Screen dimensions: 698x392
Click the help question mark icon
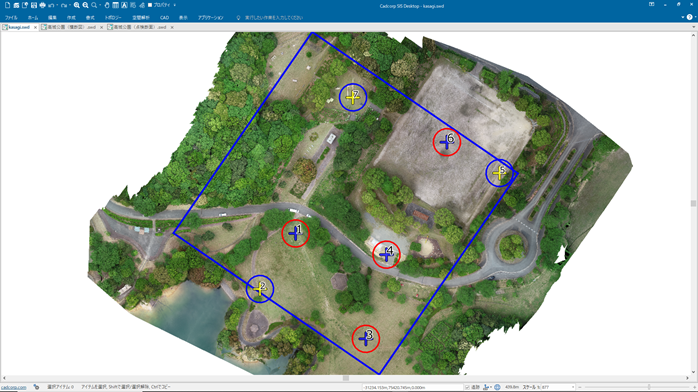point(690,17)
